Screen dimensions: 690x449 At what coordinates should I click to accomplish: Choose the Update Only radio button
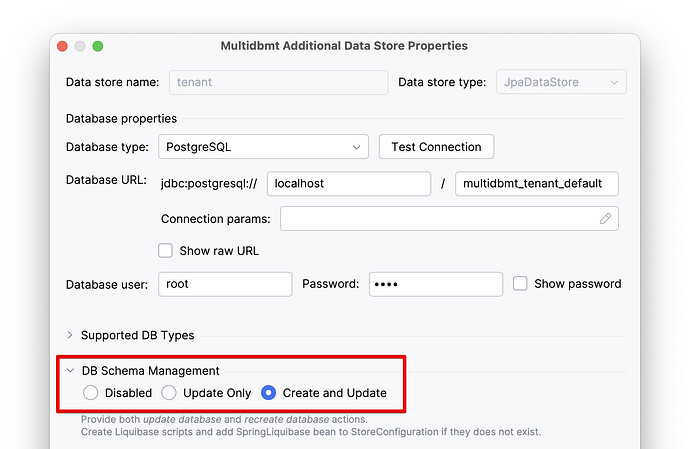click(169, 393)
